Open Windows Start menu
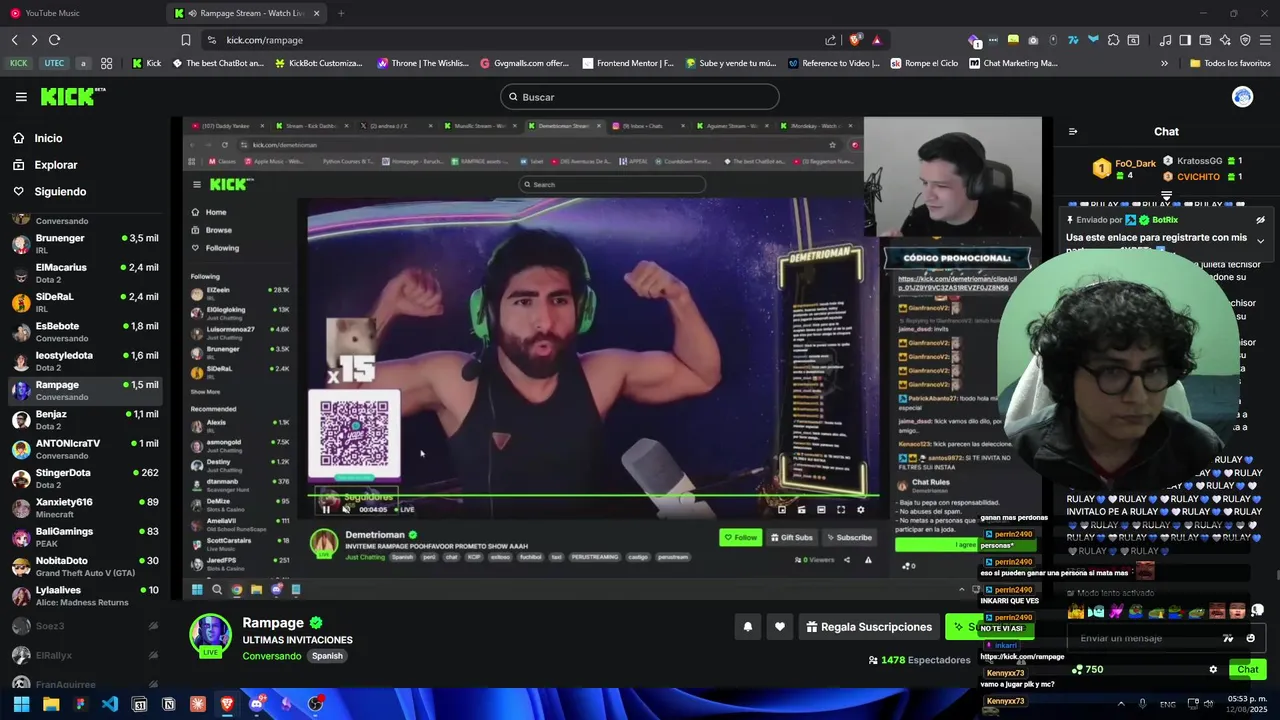The width and height of the screenshot is (1280, 720). pos(21,704)
